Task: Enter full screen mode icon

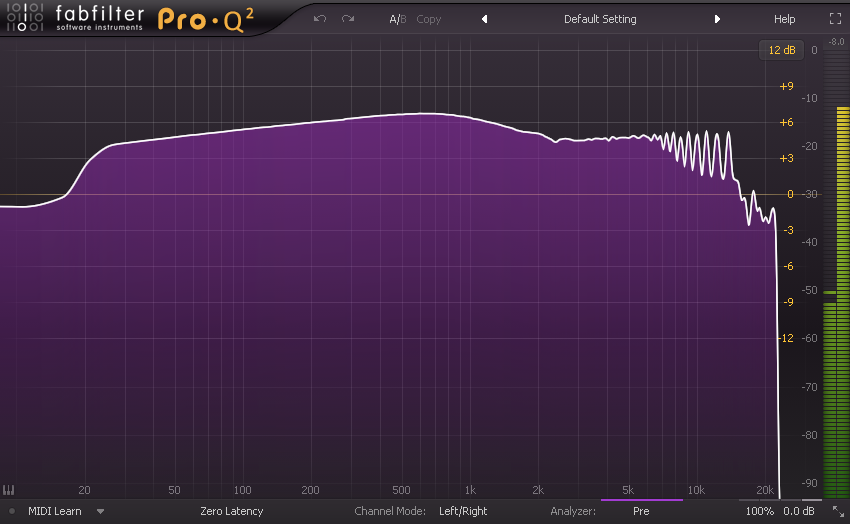Action: (x=835, y=18)
